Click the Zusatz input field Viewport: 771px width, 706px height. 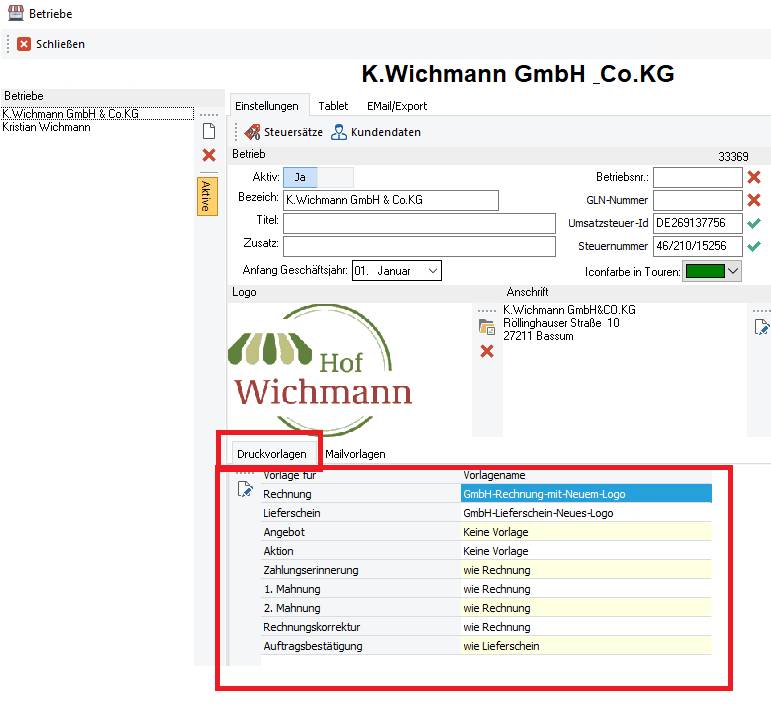coord(419,246)
